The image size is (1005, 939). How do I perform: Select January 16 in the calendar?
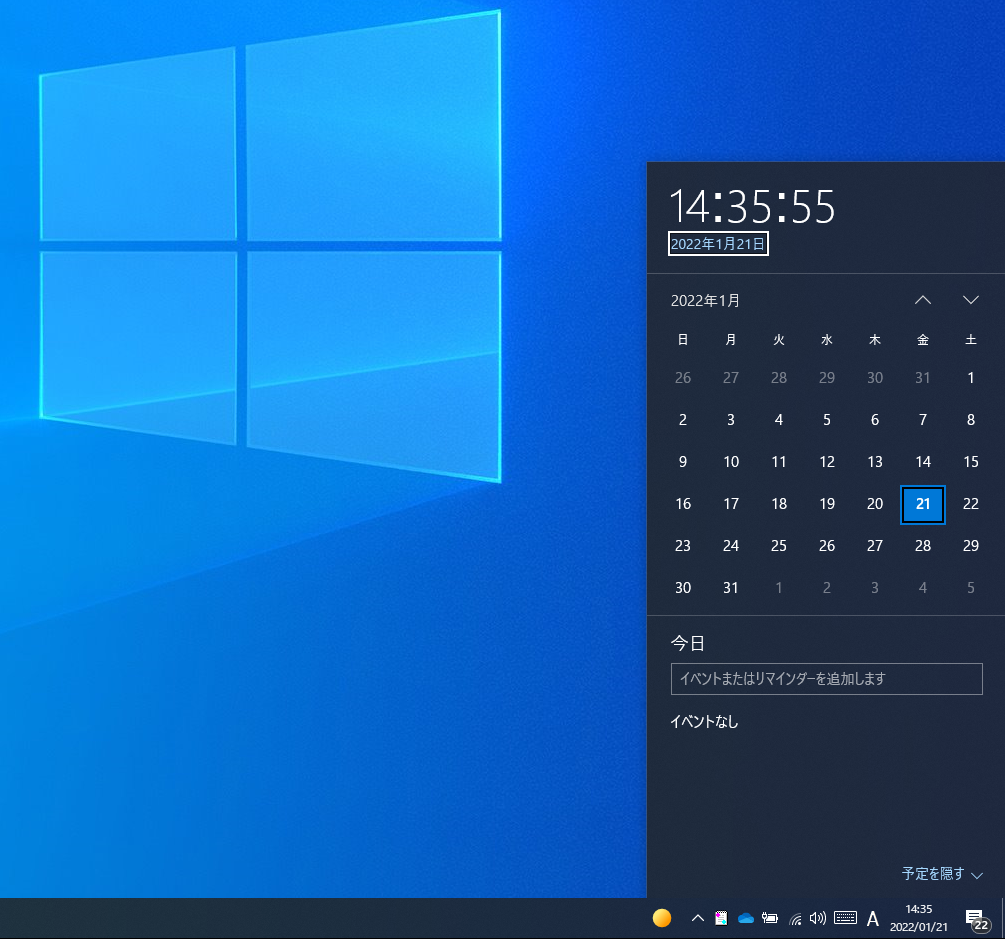pyautogui.click(x=683, y=504)
